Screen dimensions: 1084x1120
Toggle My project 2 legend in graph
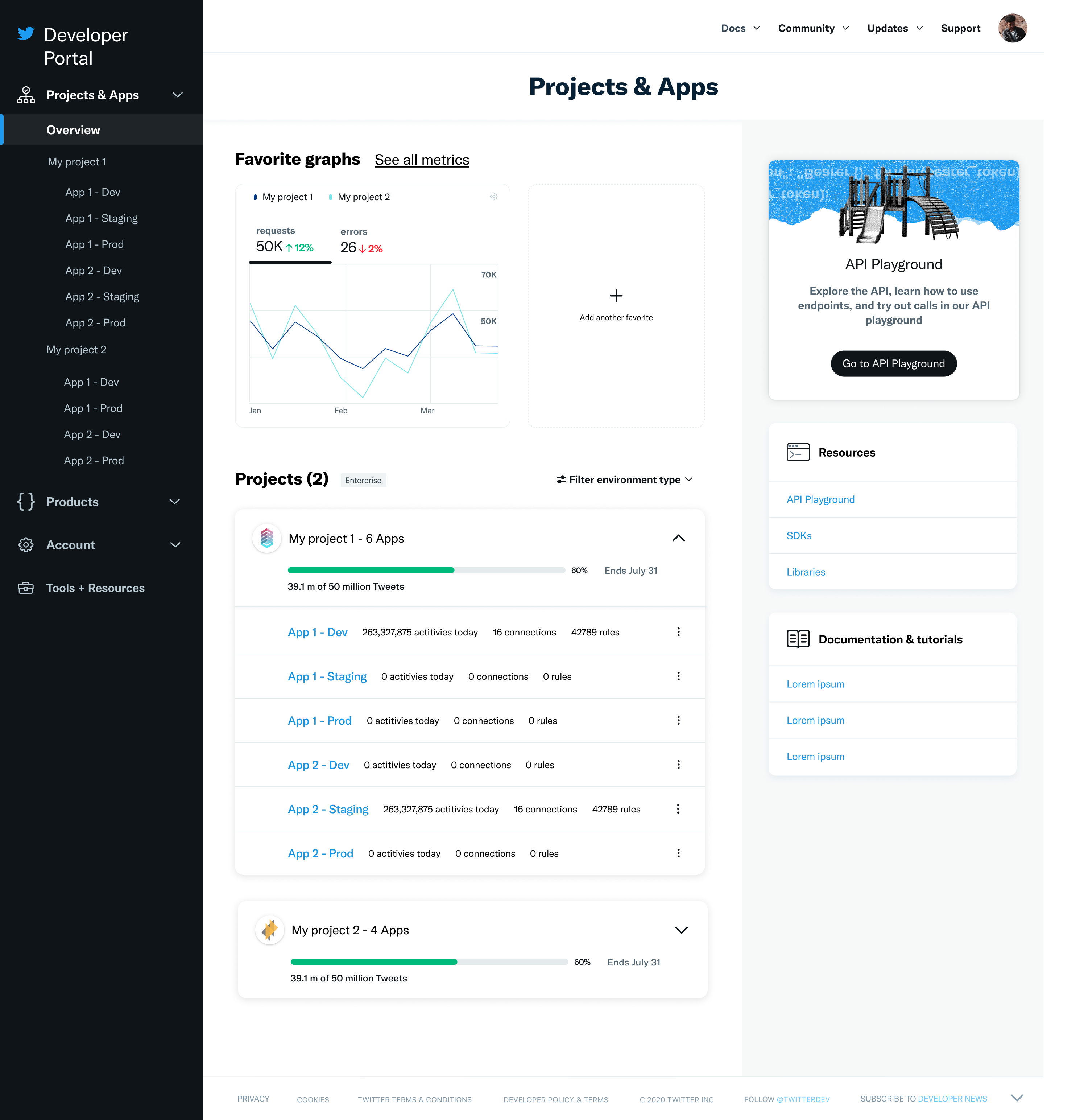[x=359, y=197]
